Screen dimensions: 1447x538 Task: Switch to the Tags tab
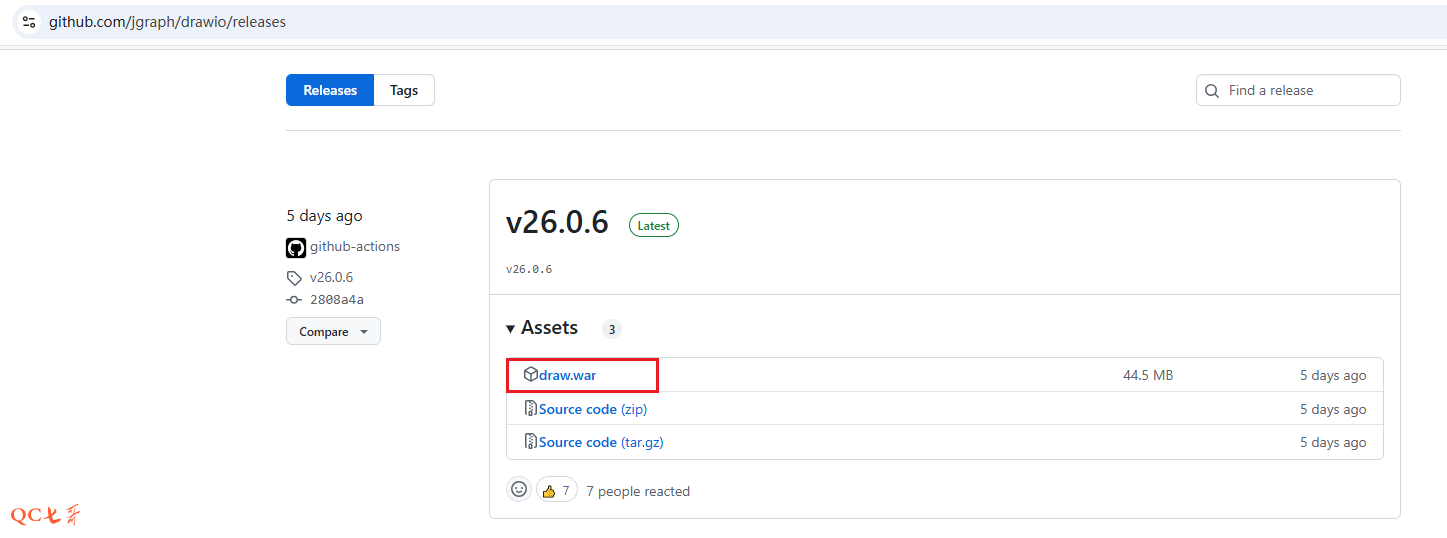coord(404,90)
